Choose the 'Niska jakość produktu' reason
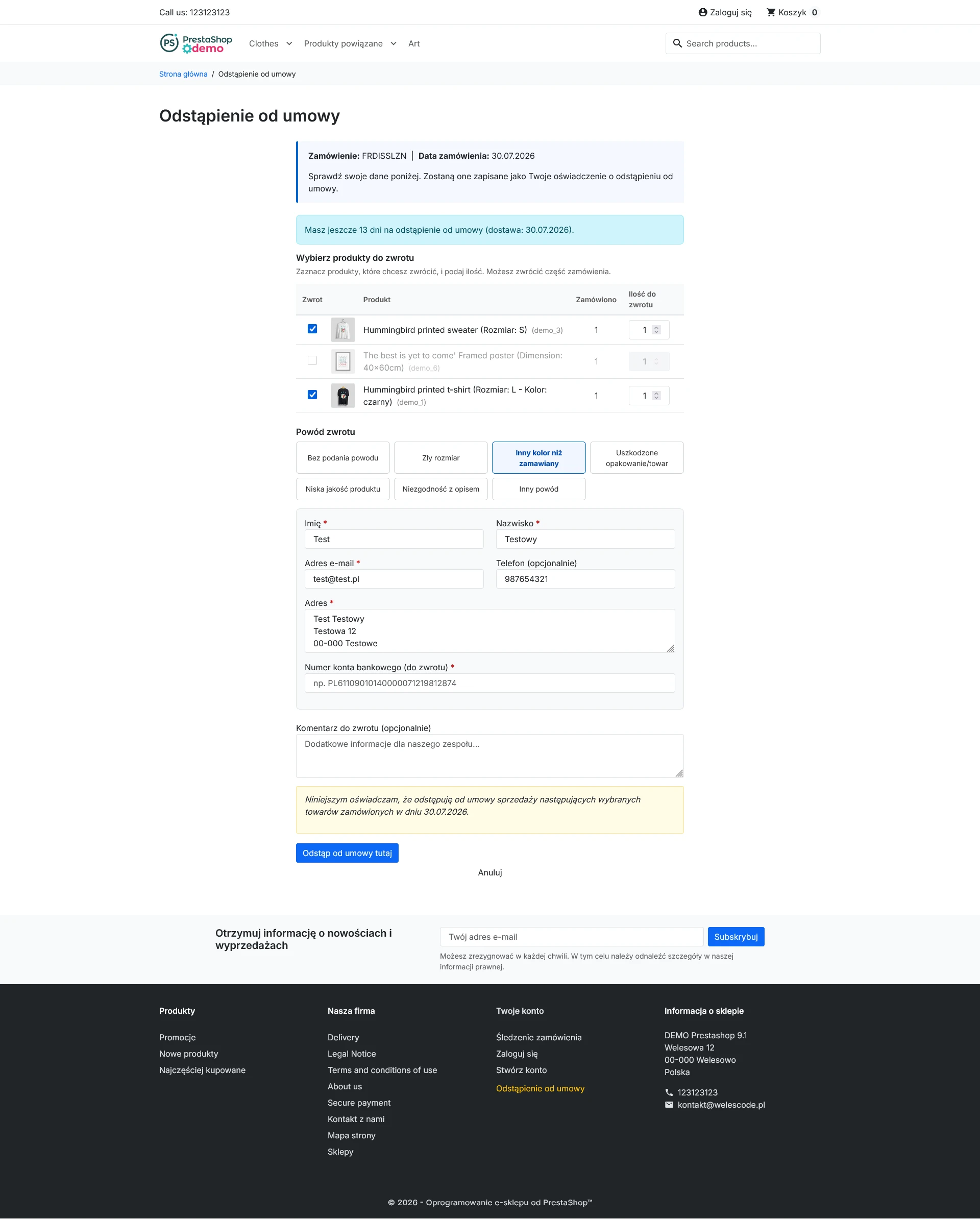Image resolution: width=980 pixels, height=1220 pixels. click(343, 489)
